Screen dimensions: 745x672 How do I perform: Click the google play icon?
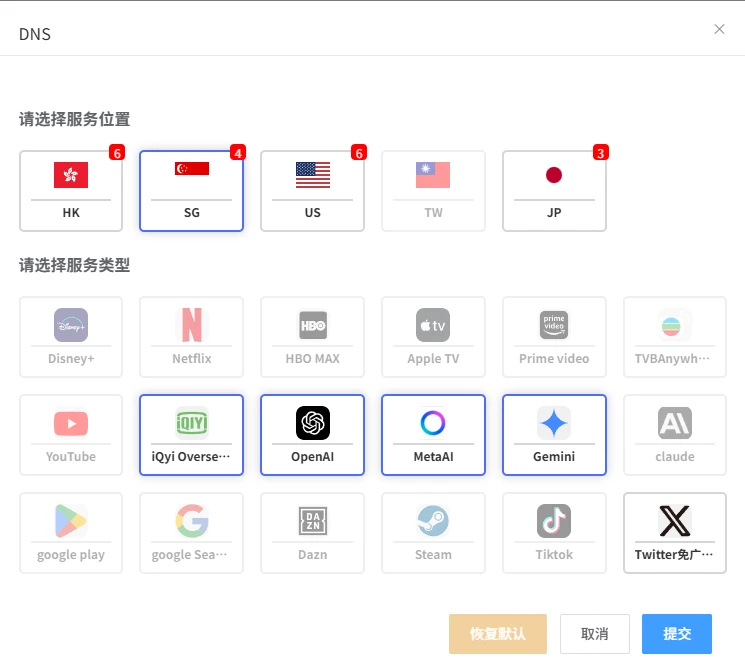(71, 521)
